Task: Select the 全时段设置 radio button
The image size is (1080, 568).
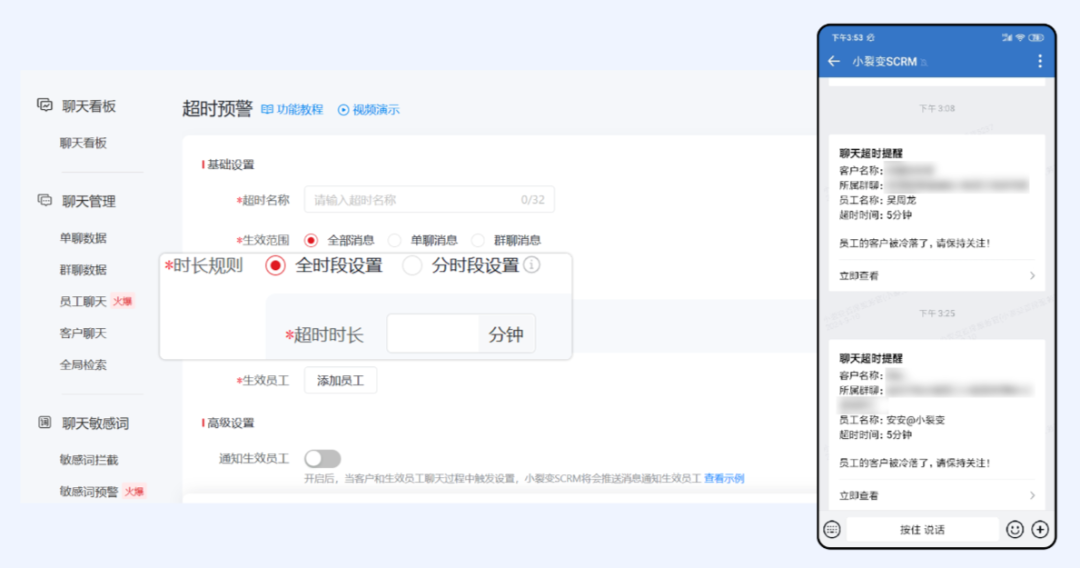Action: tap(276, 266)
